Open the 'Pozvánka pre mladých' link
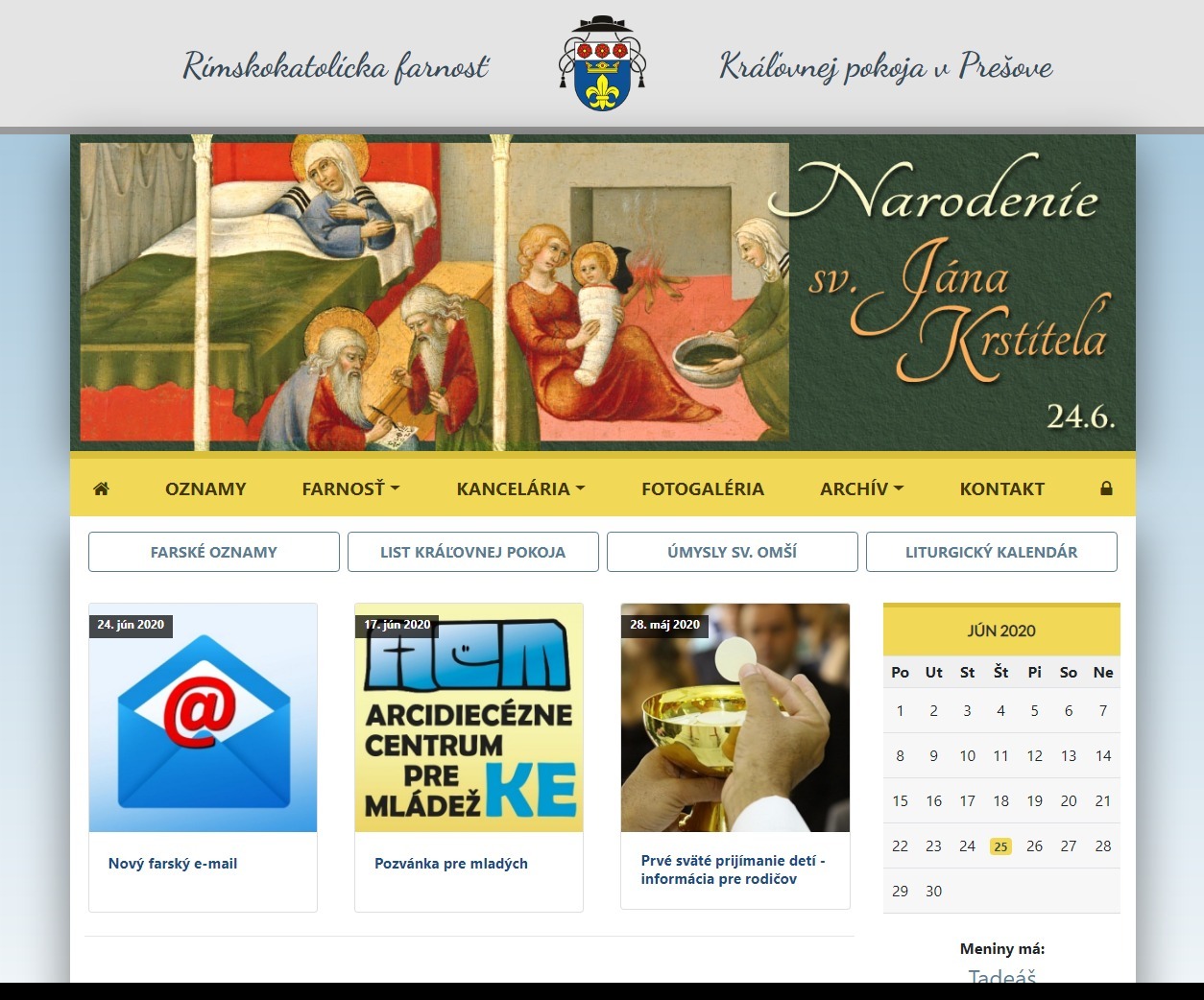The width and height of the screenshot is (1204, 1000). (451, 863)
